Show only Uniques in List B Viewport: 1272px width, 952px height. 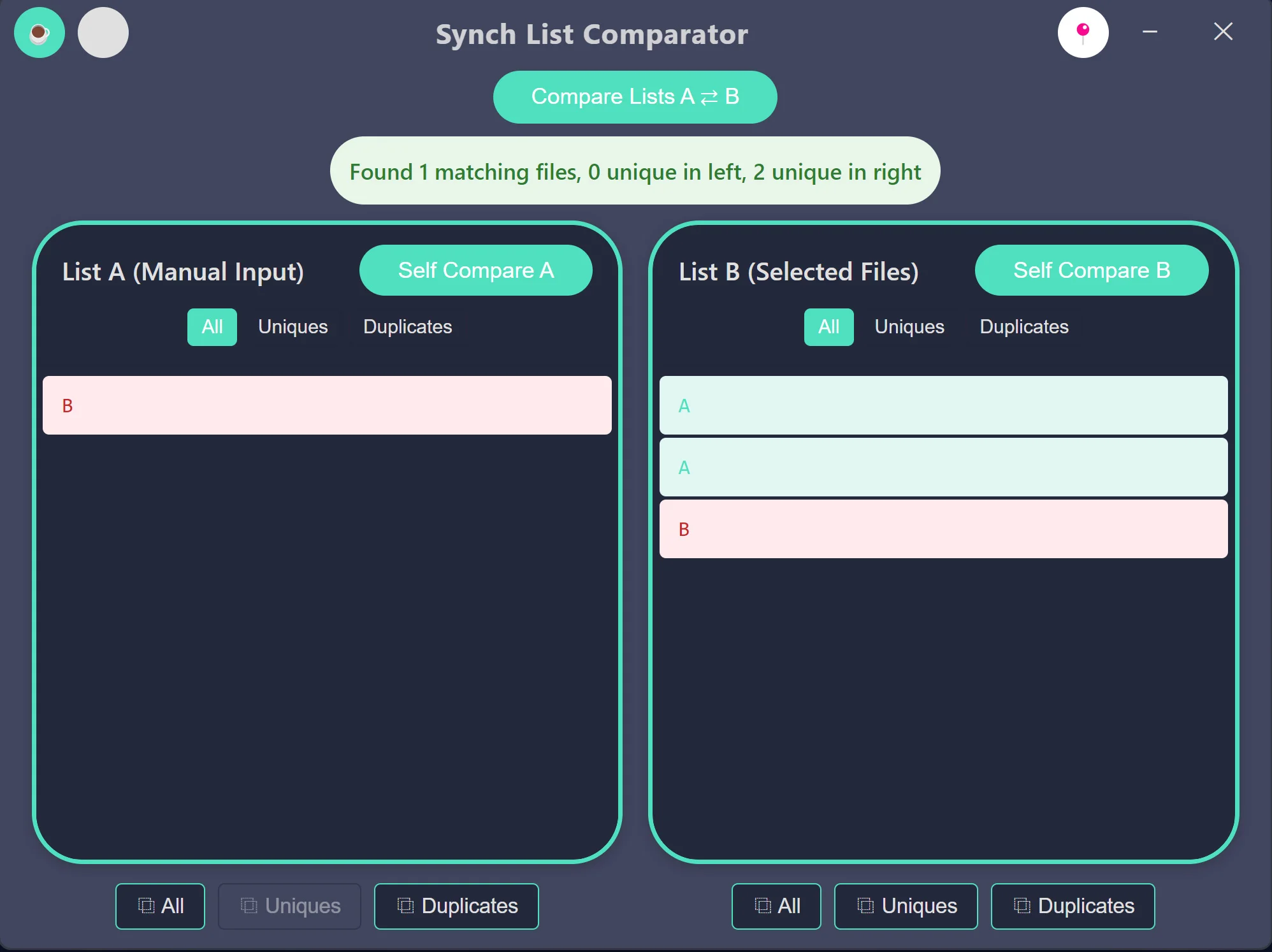point(909,327)
